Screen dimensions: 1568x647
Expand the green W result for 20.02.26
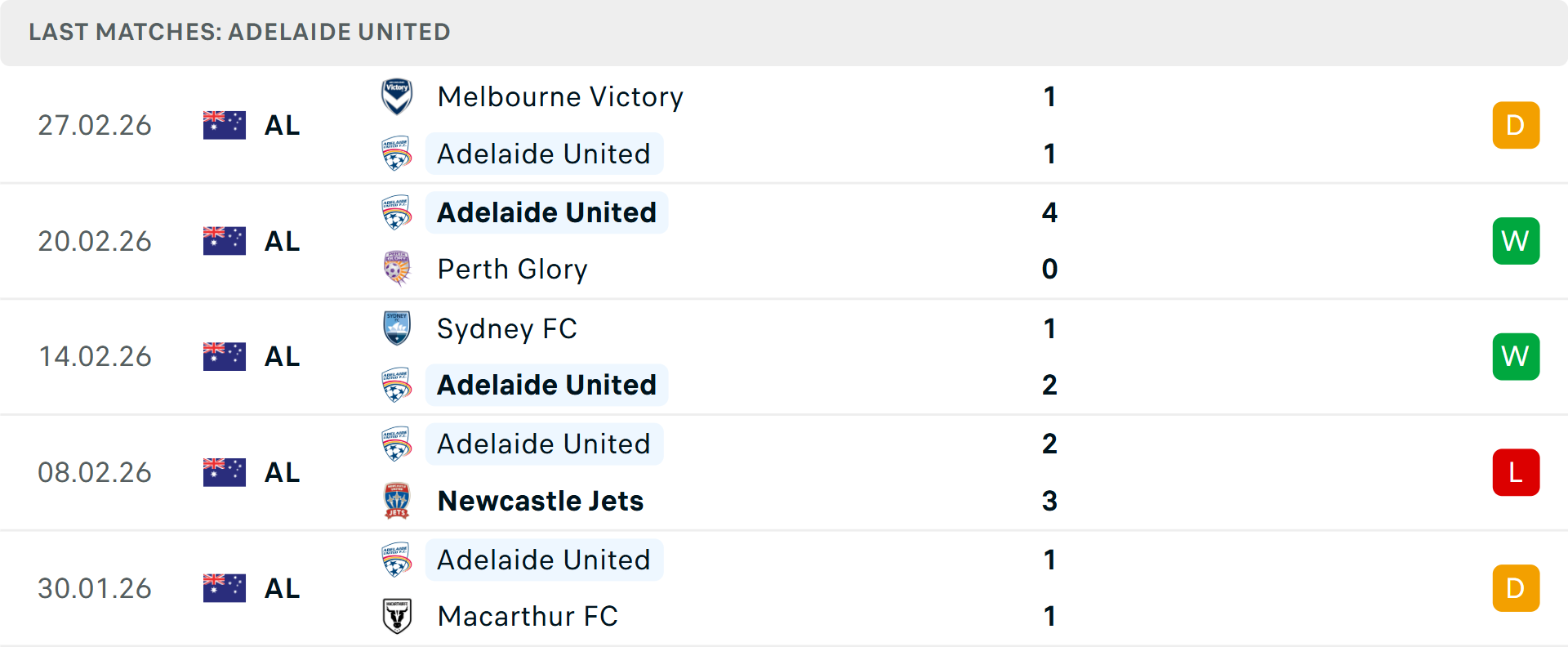pos(1516,241)
